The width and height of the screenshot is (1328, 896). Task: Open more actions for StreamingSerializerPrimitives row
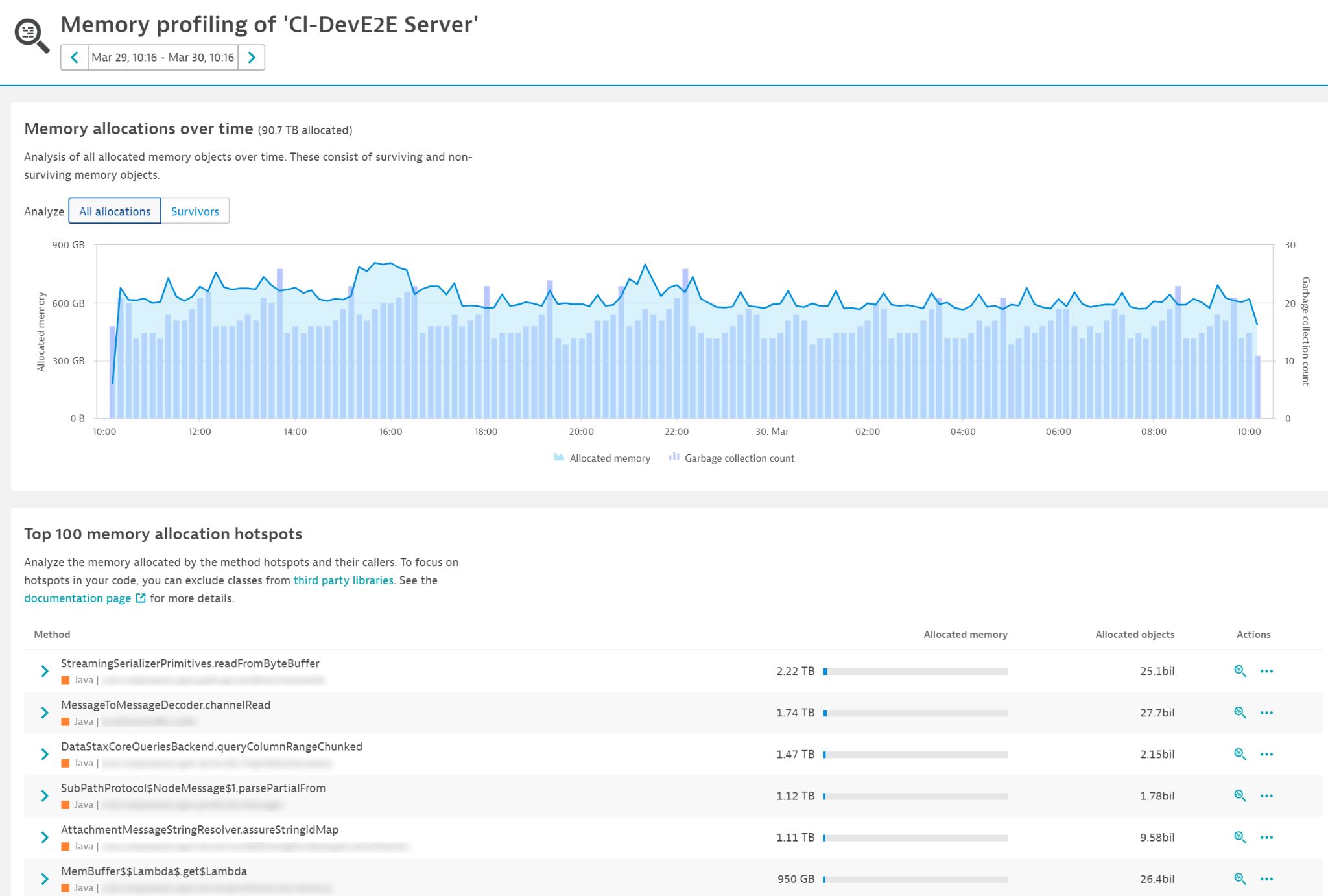pyautogui.click(x=1266, y=671)
